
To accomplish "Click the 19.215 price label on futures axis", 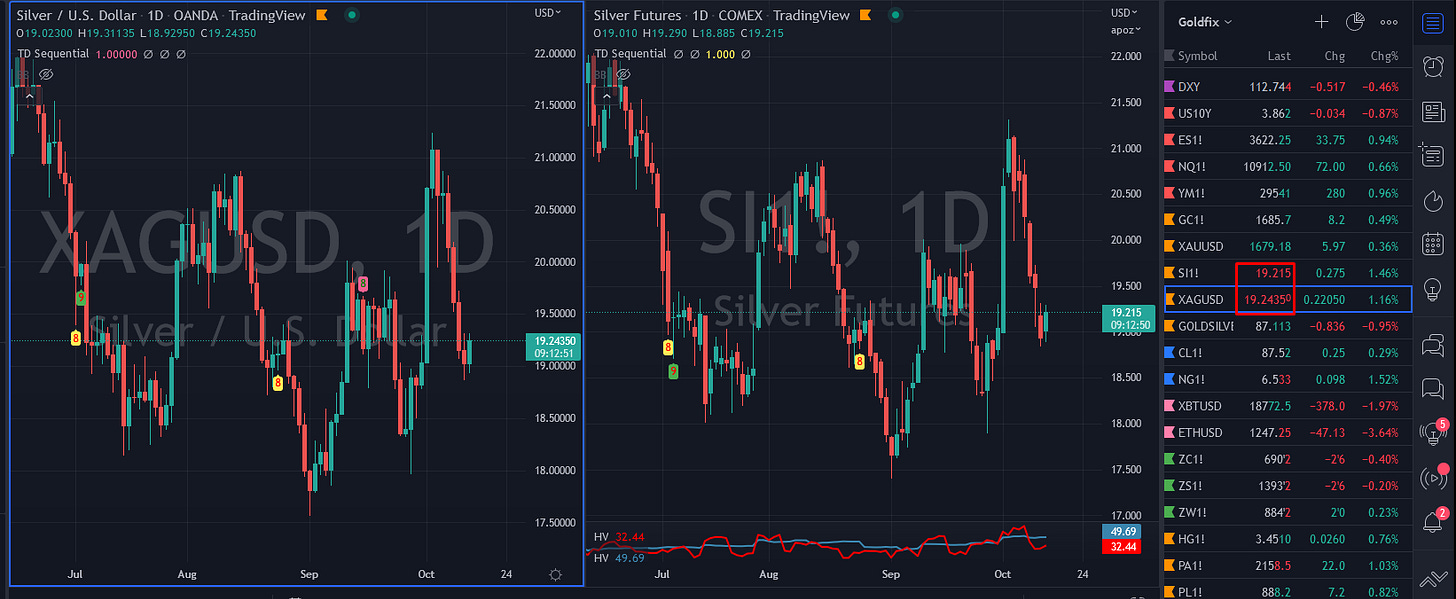I will [x=1126, y=311].
